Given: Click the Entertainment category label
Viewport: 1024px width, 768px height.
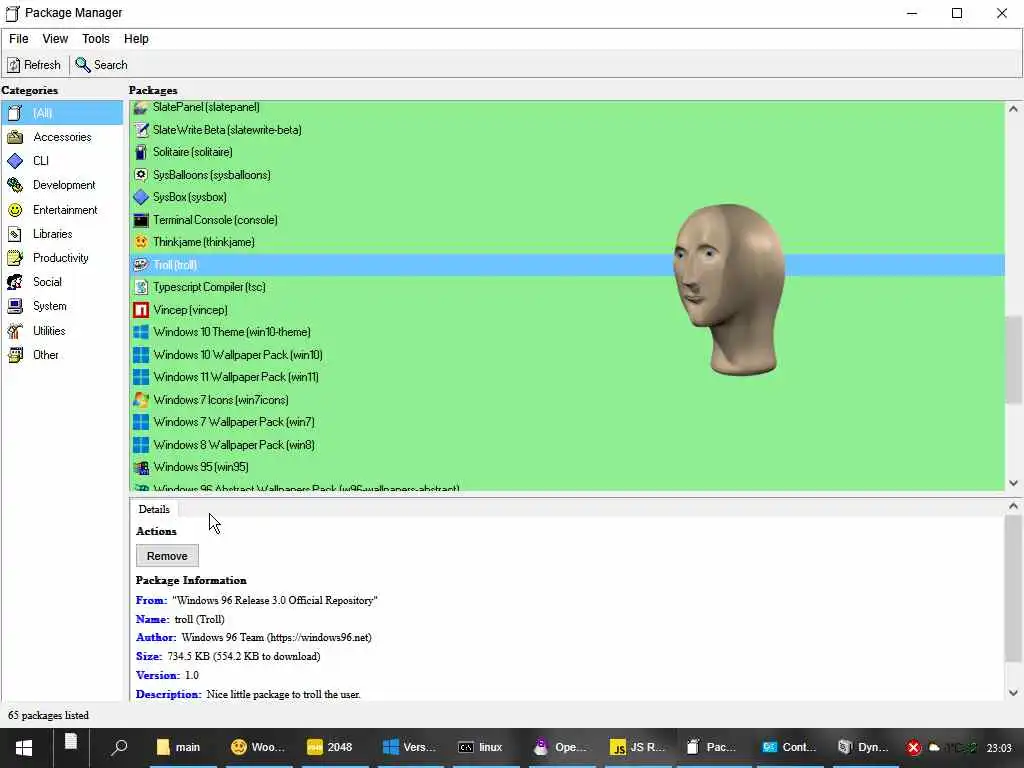Looking at the screenshot, I should coord(65,210).
